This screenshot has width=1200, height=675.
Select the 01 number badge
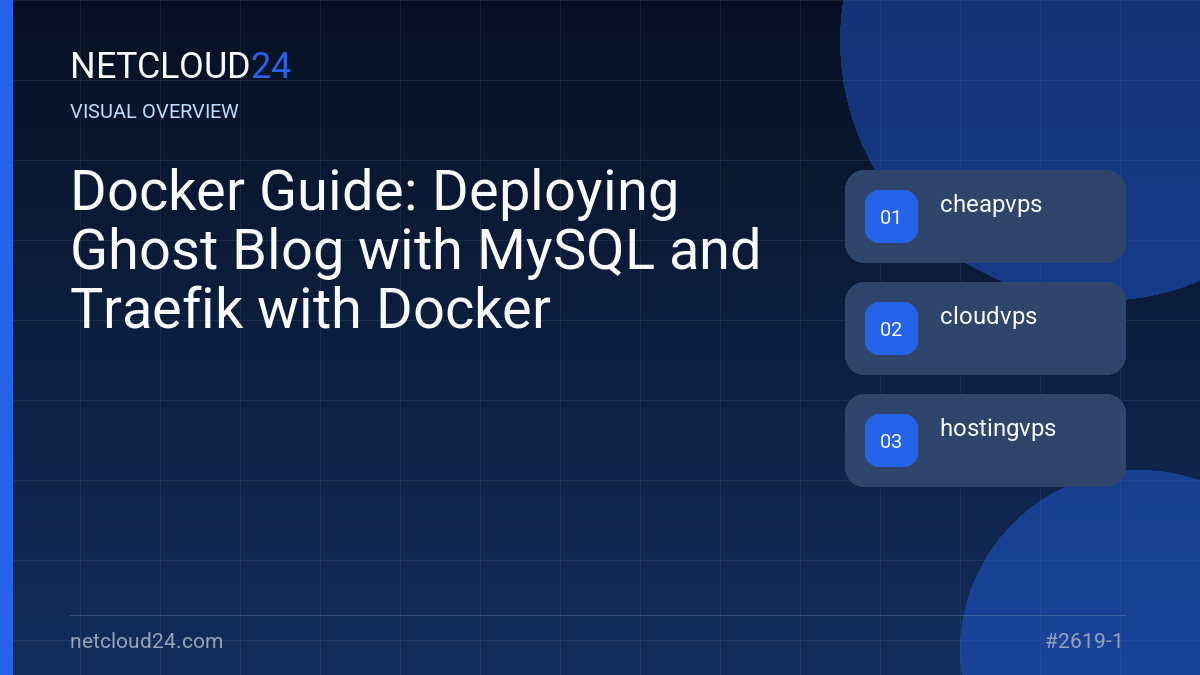(891, 217)
